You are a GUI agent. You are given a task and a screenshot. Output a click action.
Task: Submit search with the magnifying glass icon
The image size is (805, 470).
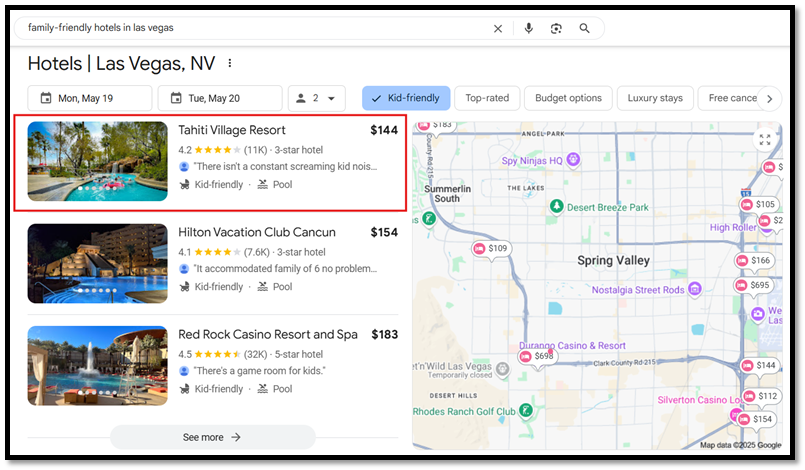[584, 28]
